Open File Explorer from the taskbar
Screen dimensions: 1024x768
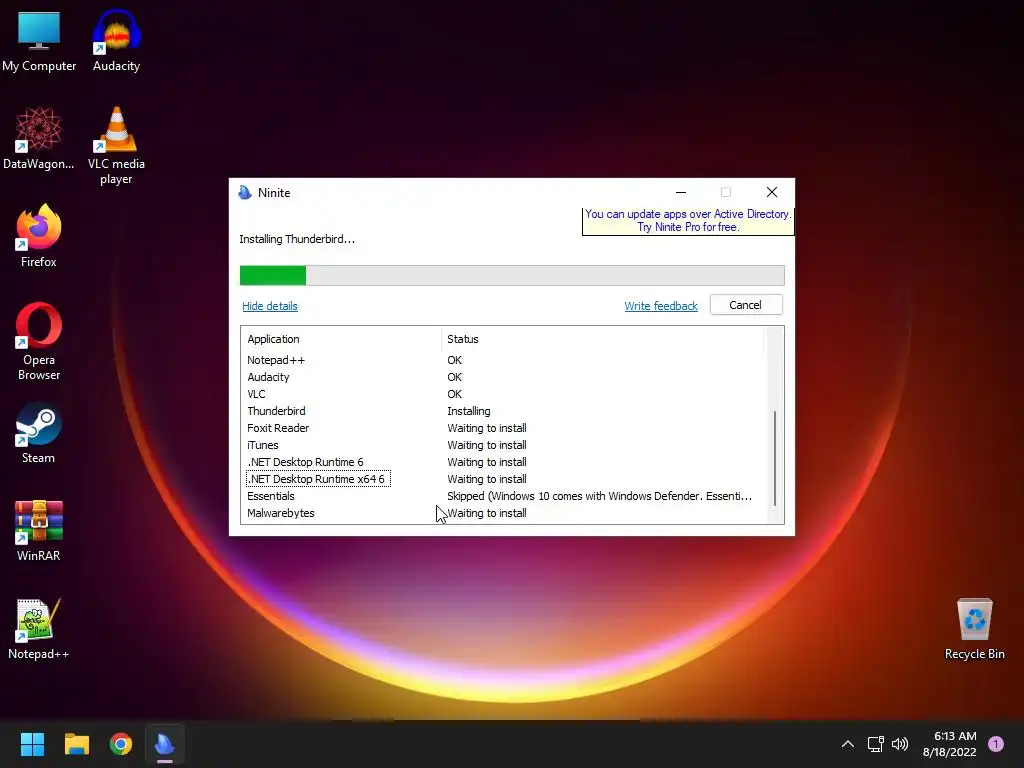click(x=76, y=744)
